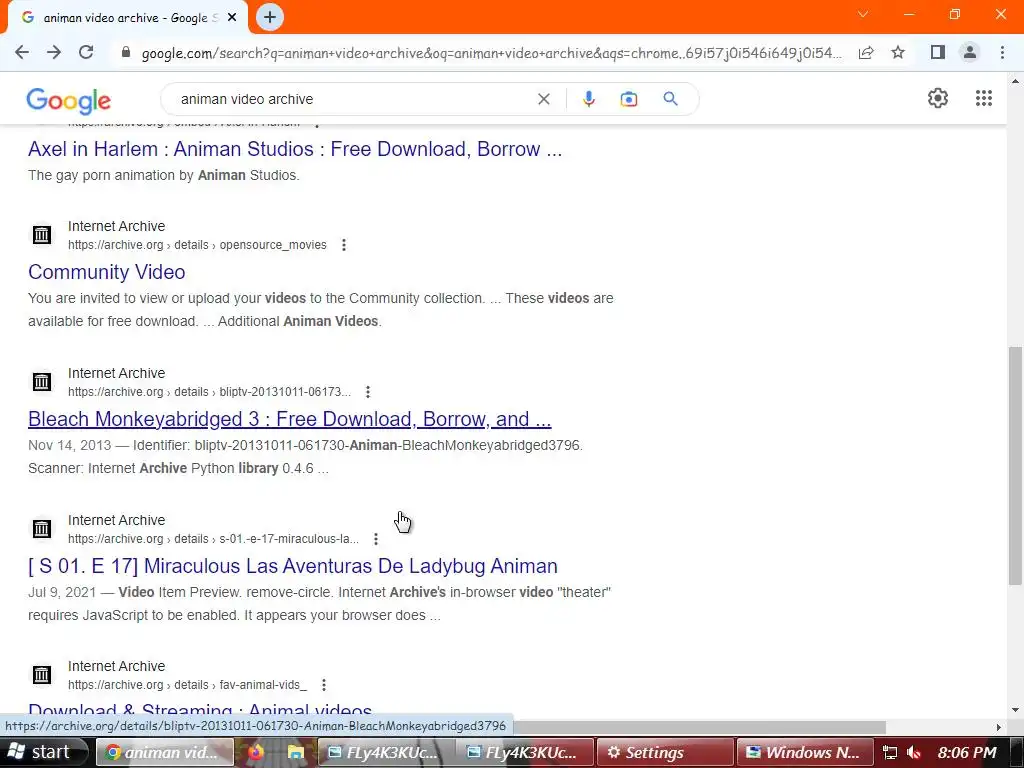Open the file explorer folder taskbar icon
This screenshot has height=768, width=1024.
click(296, 752)
